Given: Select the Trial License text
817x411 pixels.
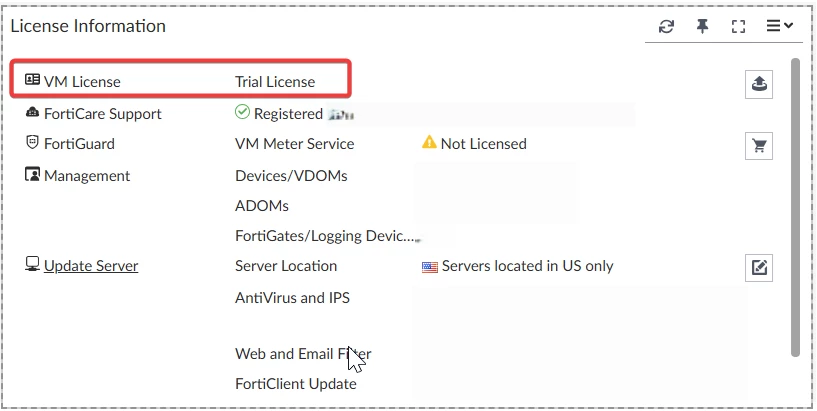Looking at the screenshot, I should 275,82.
